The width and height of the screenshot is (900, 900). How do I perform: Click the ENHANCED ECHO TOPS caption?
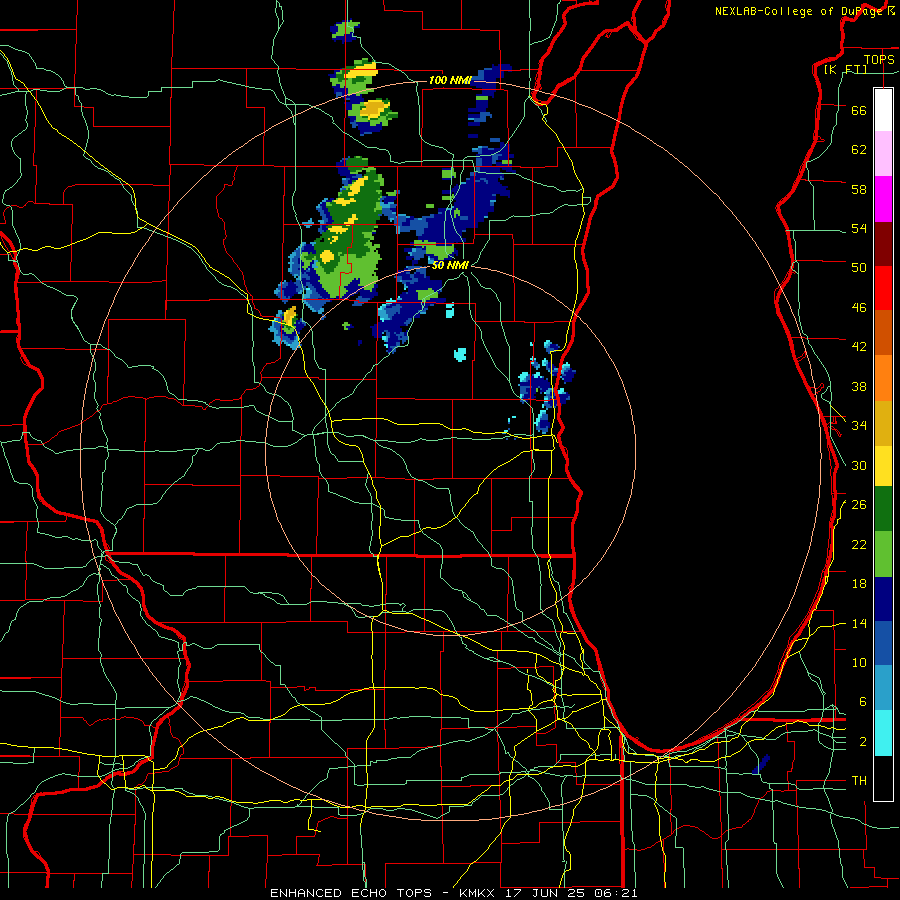[351, 893]
